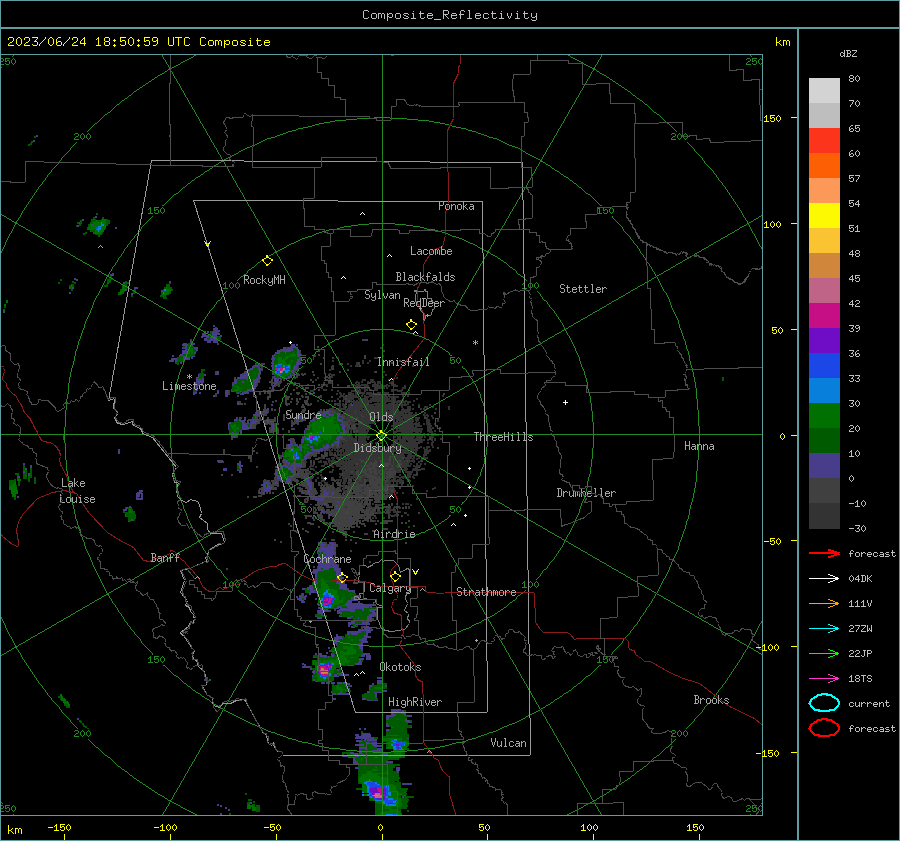Click the Cochrane city label
The image size is (900, 841).
coord(327,559)
